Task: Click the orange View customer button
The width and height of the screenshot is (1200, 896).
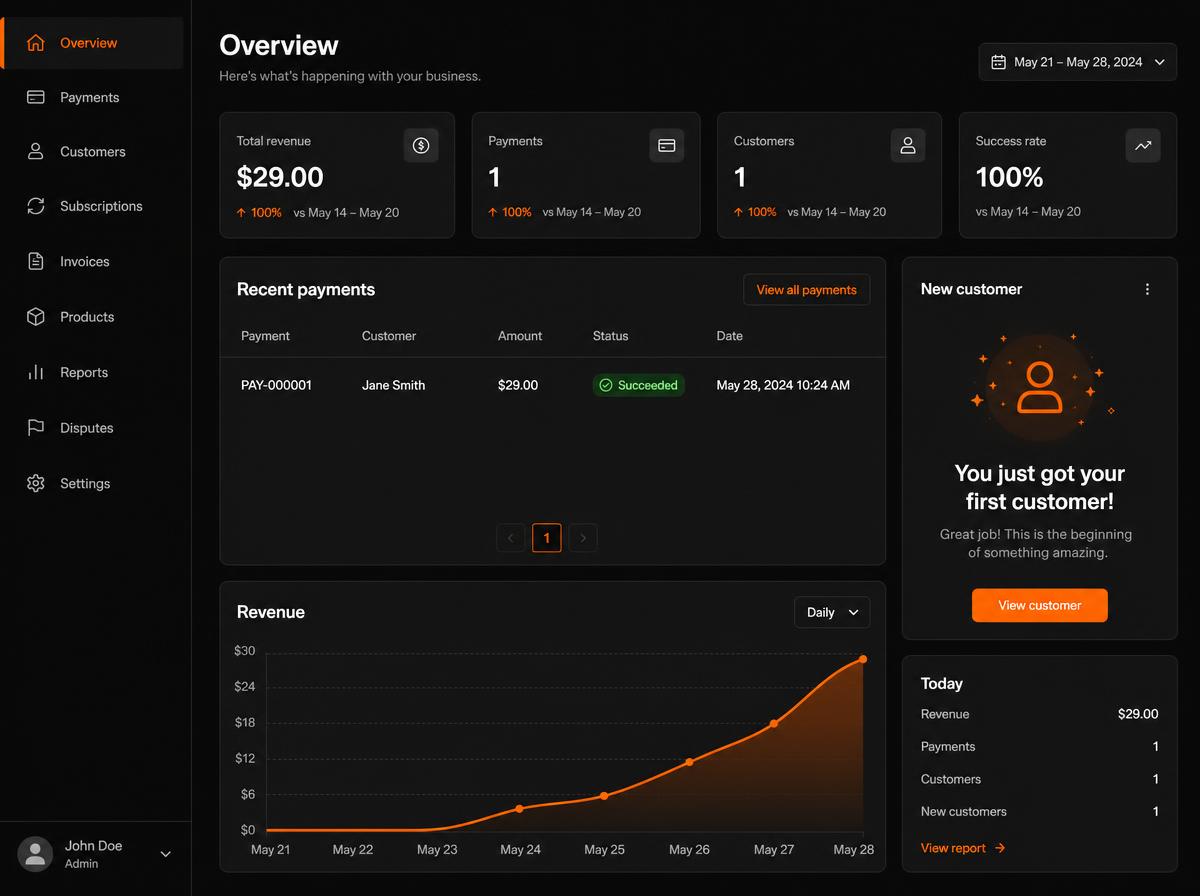Action: point(1040,605)
